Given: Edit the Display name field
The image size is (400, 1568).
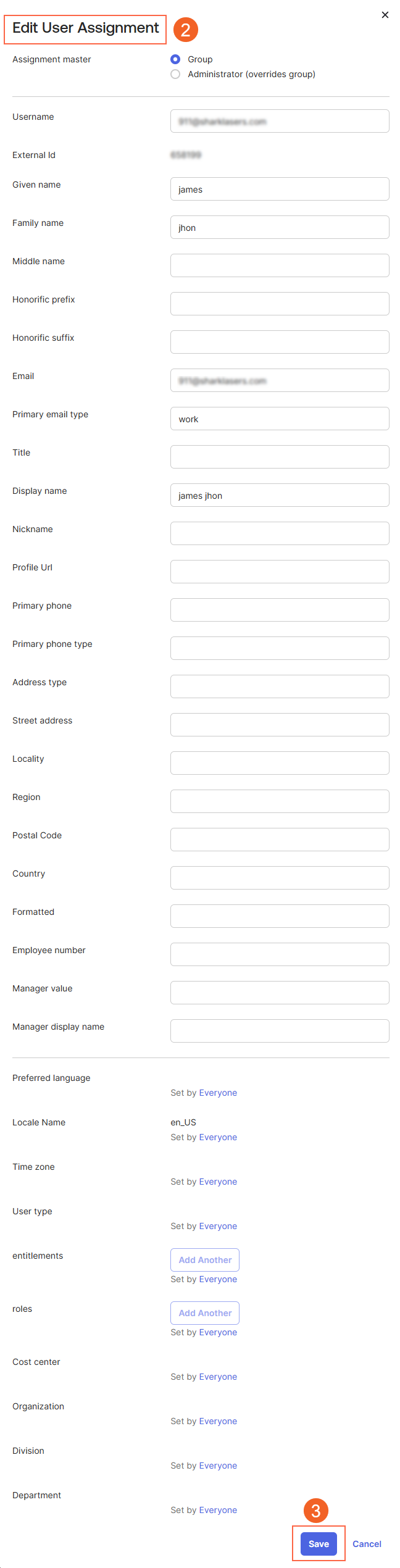Looking at the screenshot, I should click(280, 495).
